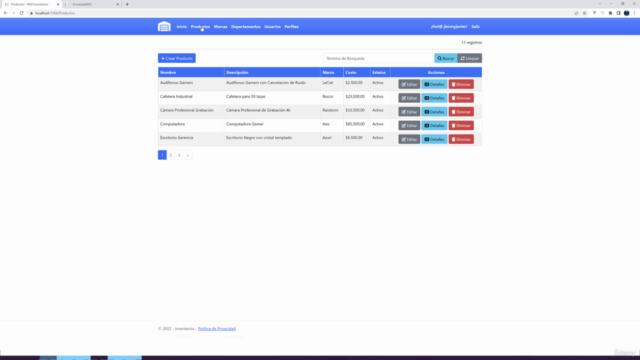Open Perfiles section
This screenshot has height=360, width=640.
coord(291,27)
